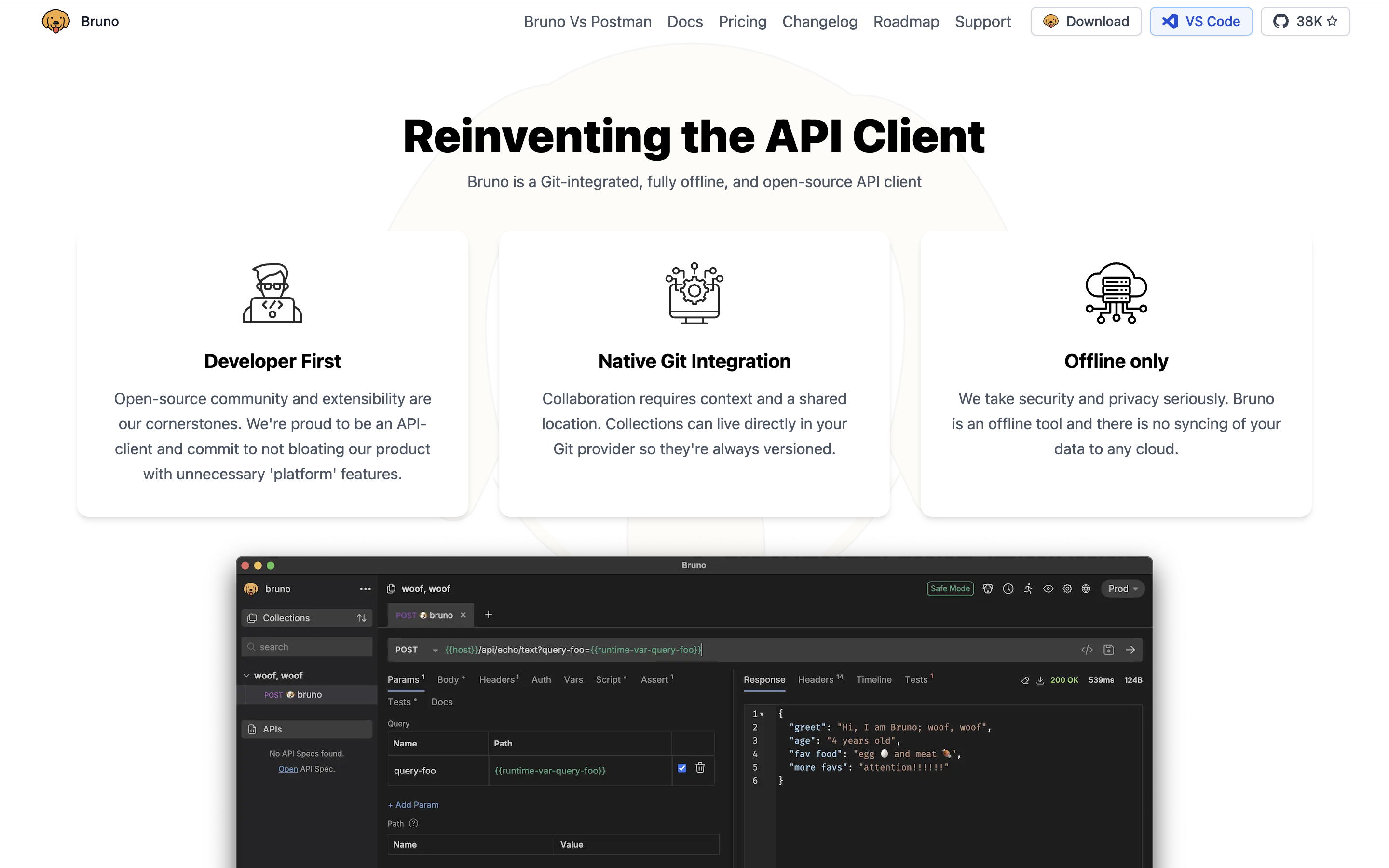Click the clock history icon
The width and height of the screenshot is (1389, 868).
coord(1008,588)
